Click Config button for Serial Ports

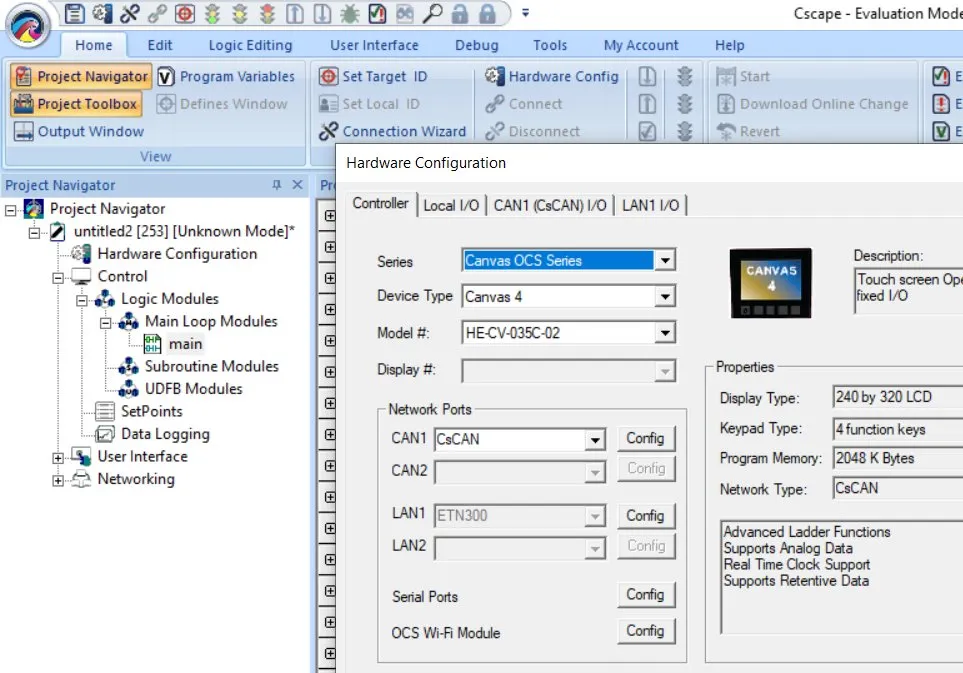(x=645, y=594)
